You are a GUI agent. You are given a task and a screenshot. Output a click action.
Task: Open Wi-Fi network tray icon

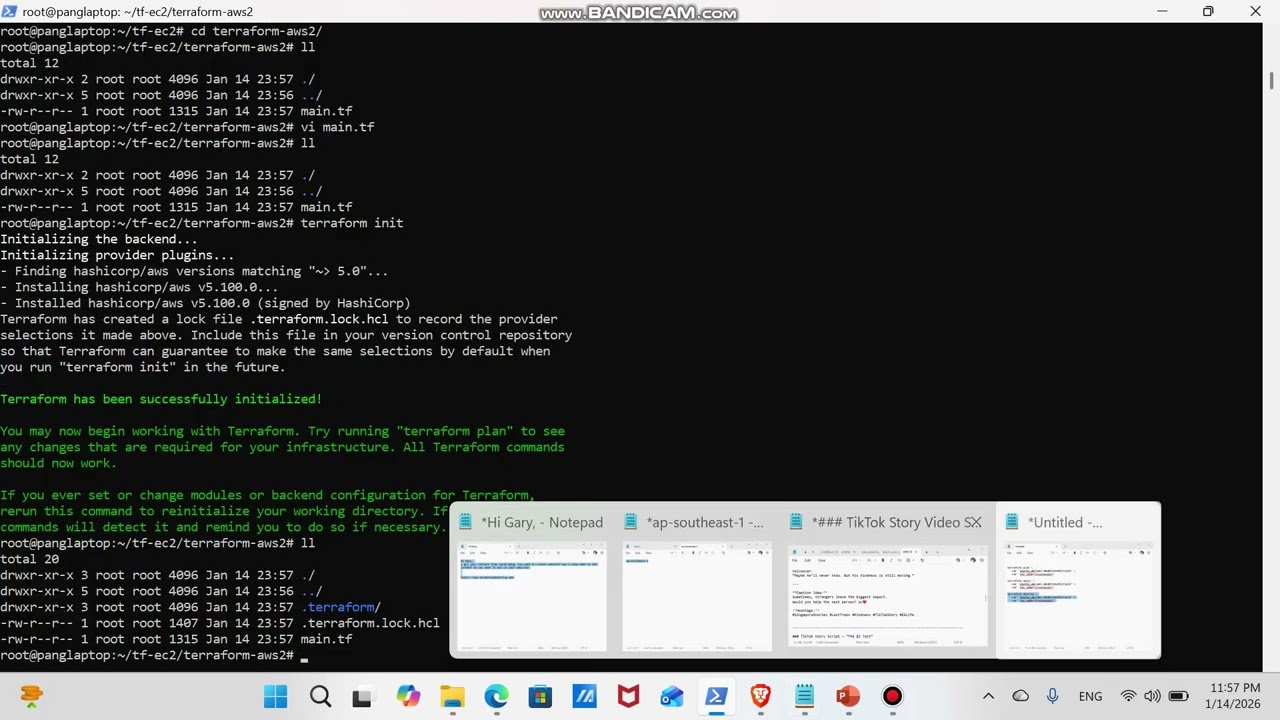tap(1128, 696)
